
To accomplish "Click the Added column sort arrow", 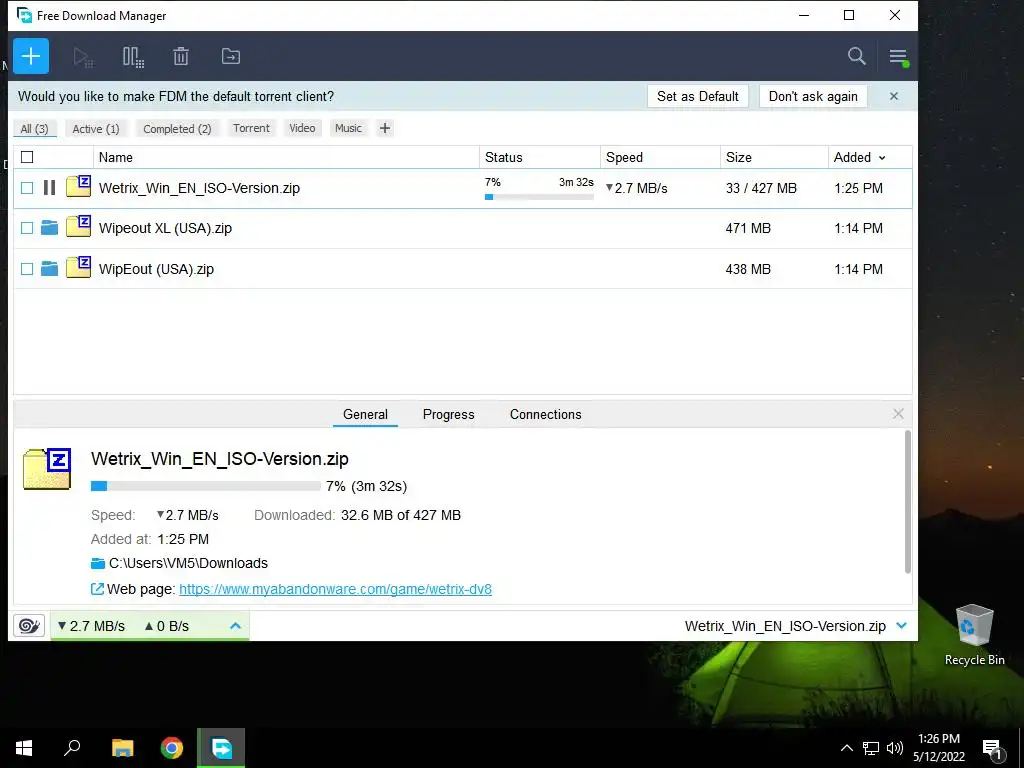I will (882, 158).
